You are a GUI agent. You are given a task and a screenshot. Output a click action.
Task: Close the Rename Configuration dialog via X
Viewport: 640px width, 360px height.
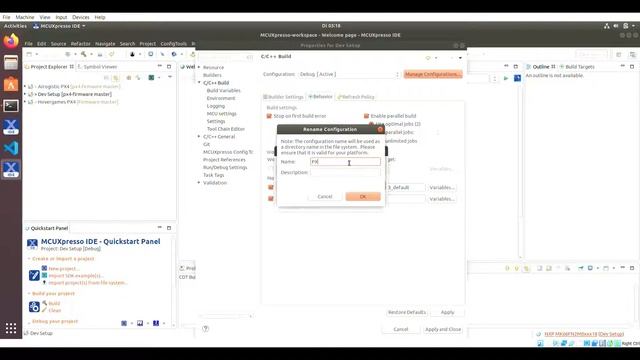(x=380, y=129)
